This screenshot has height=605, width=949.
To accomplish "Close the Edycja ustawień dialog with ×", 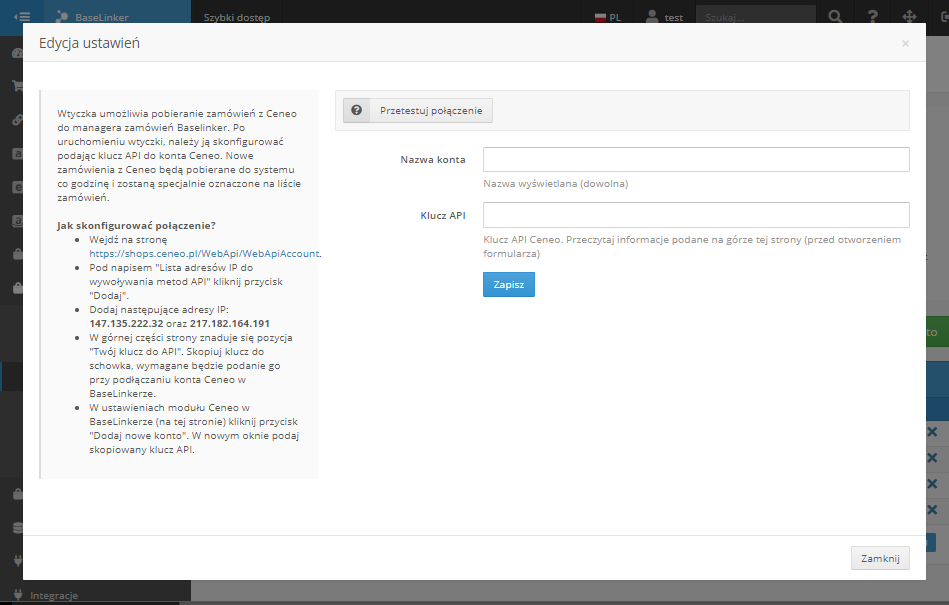I will tap(905, 44).
